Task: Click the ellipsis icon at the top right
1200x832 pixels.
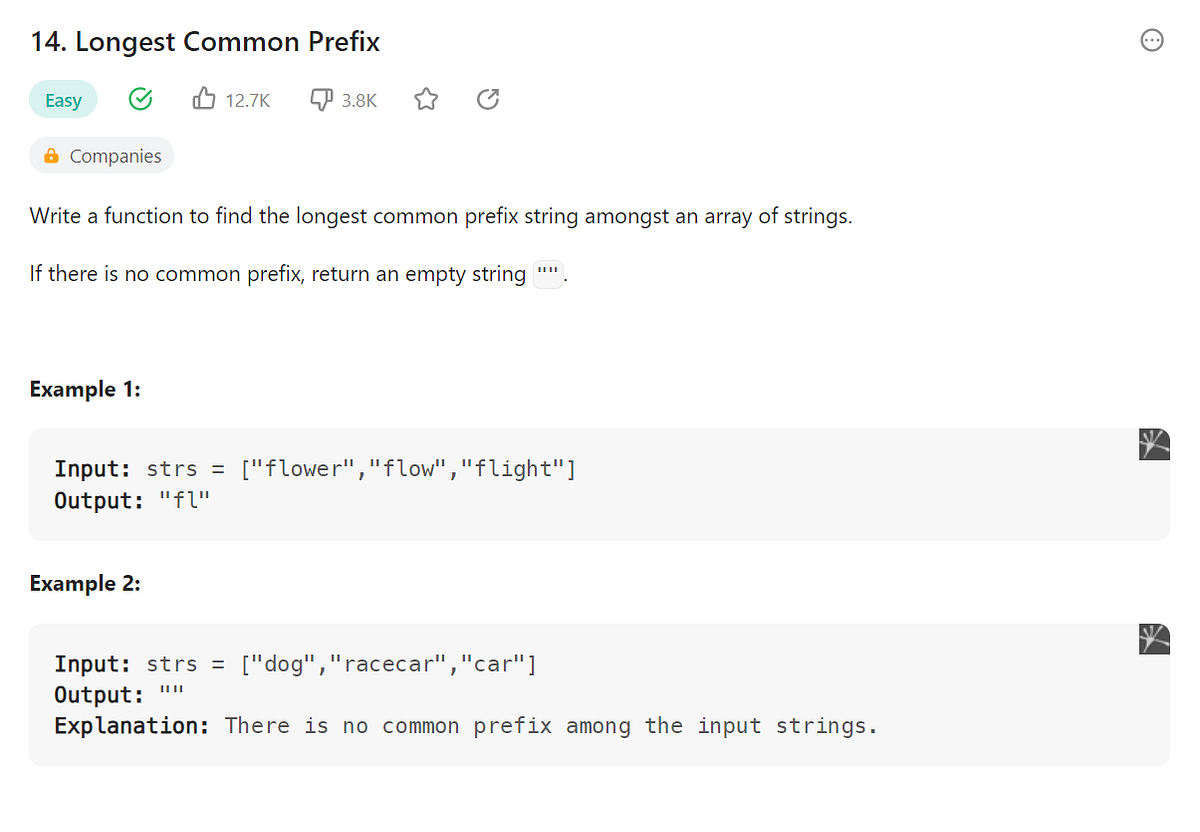Action: (1151, 40)
